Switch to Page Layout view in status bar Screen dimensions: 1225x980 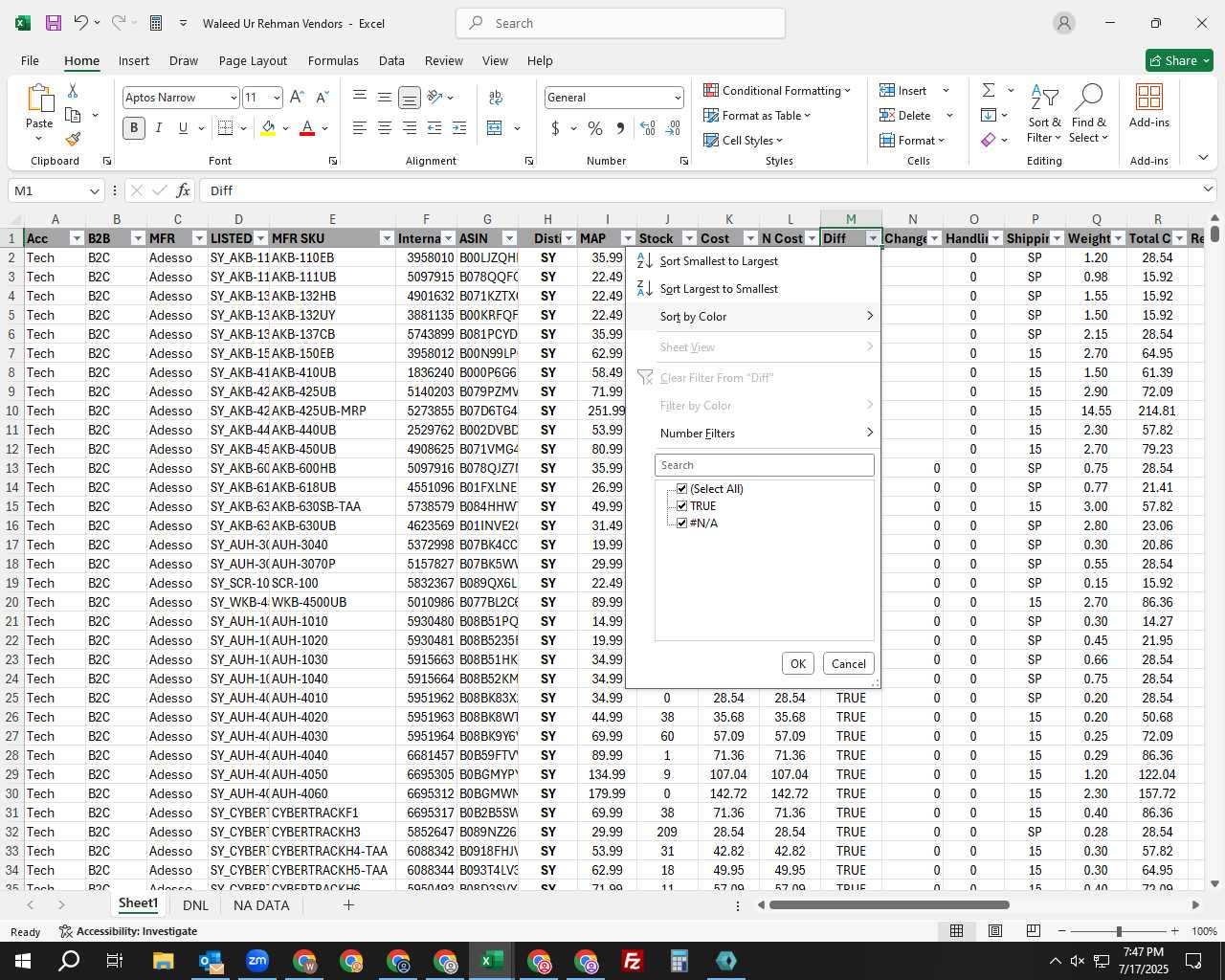click(995, 930)
